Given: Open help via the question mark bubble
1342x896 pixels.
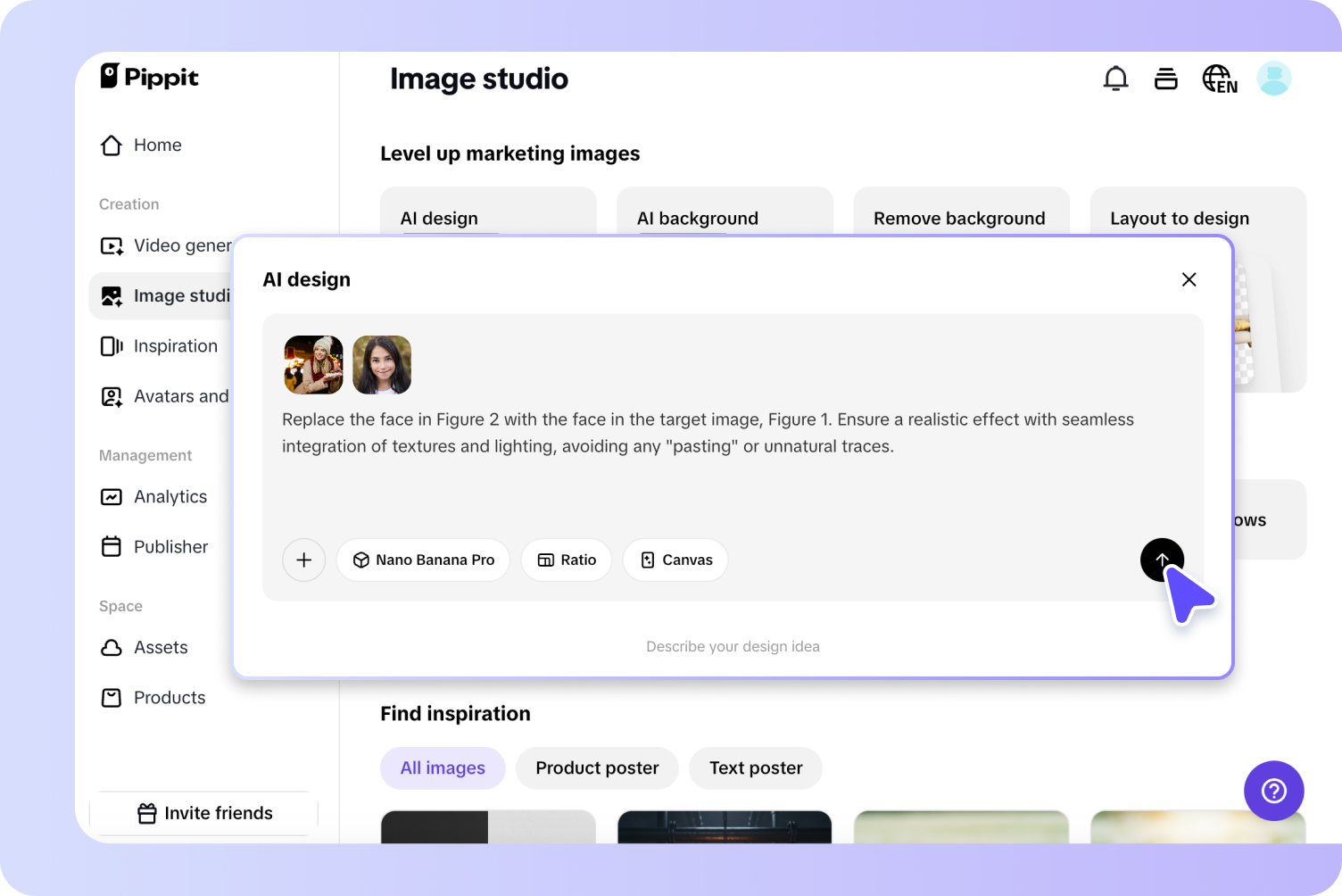Looking at the screenshot, I should pyautogui.click(x=1273, y=791).
